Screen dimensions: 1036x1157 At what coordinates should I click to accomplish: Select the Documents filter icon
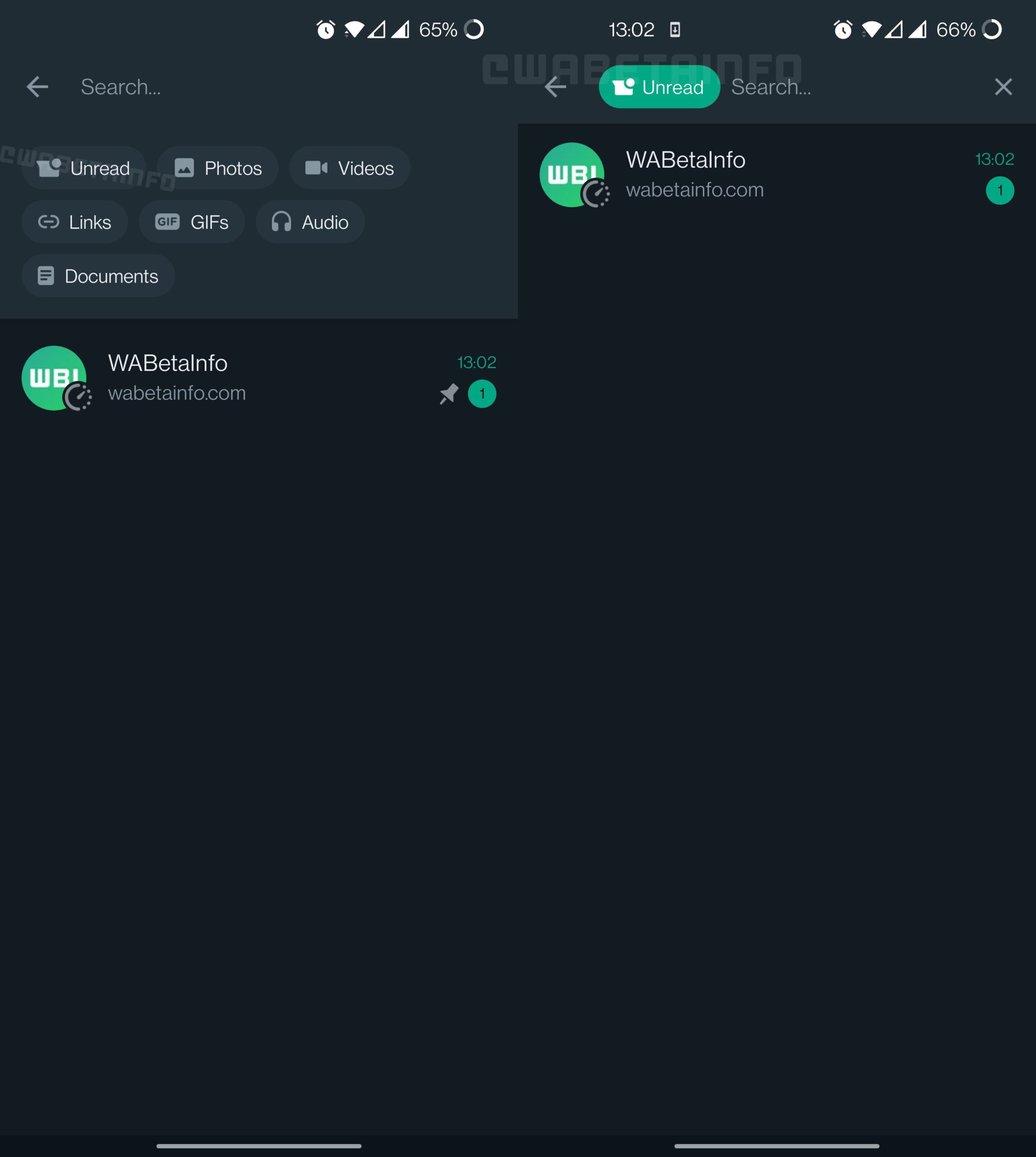[46, 276]
